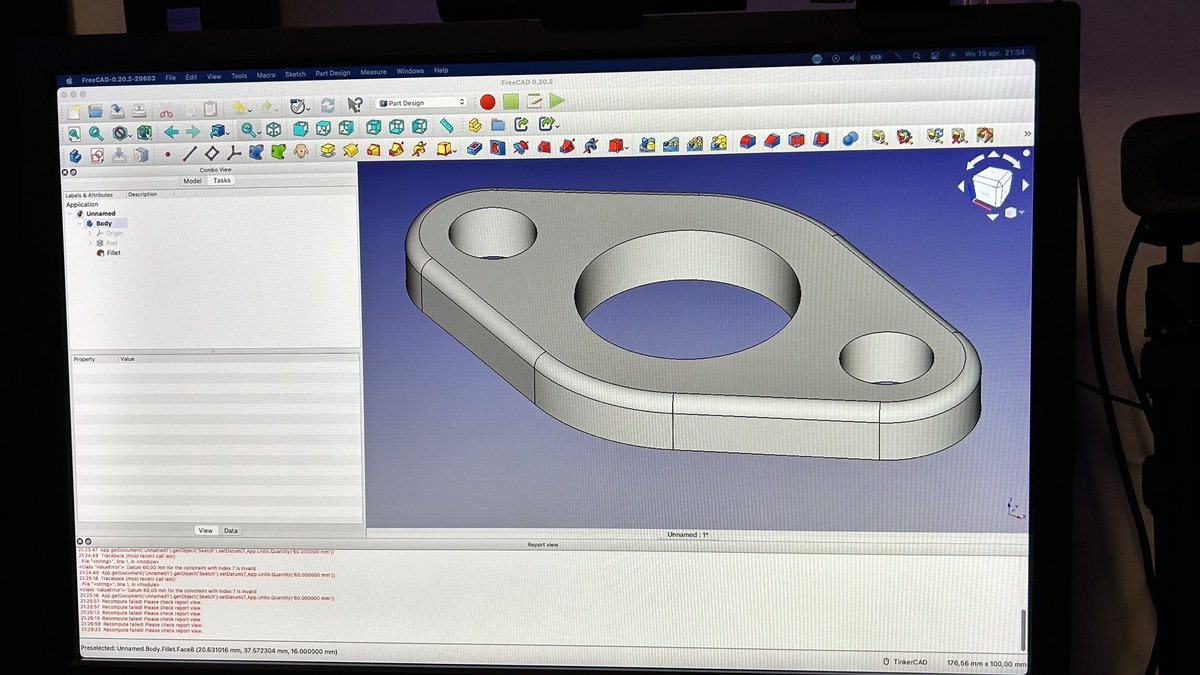The width and height of the screenshot is (1200, 675).
Task: Open the additive primitive dropdown arrow
Action: pyautogui.click(x=455, y=151)
